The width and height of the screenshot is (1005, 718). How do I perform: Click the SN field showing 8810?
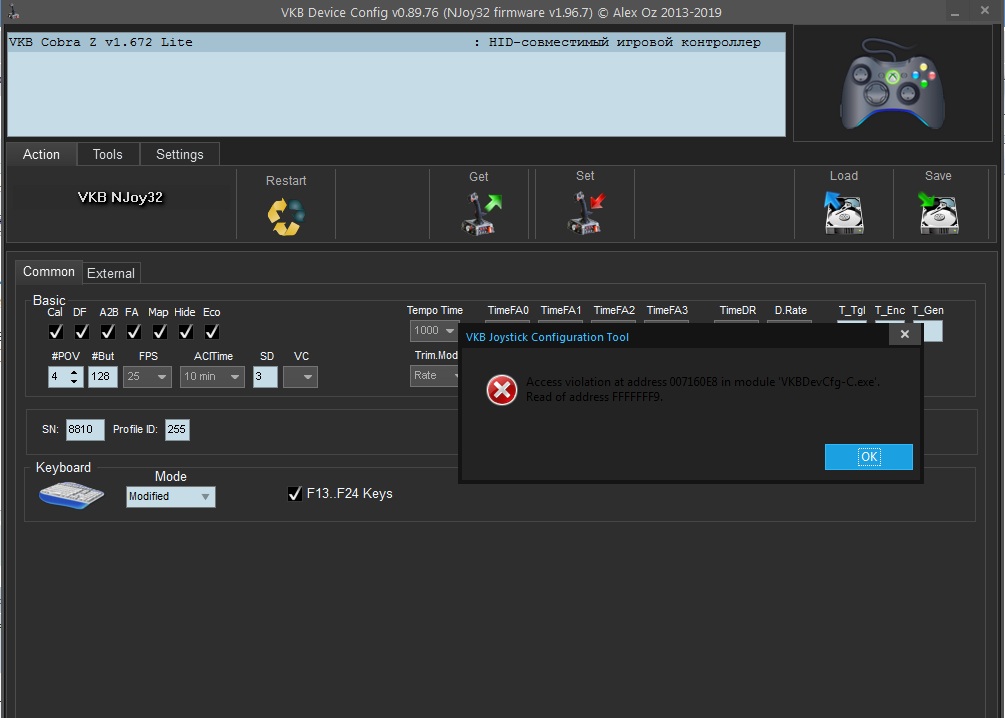point(85,430)
